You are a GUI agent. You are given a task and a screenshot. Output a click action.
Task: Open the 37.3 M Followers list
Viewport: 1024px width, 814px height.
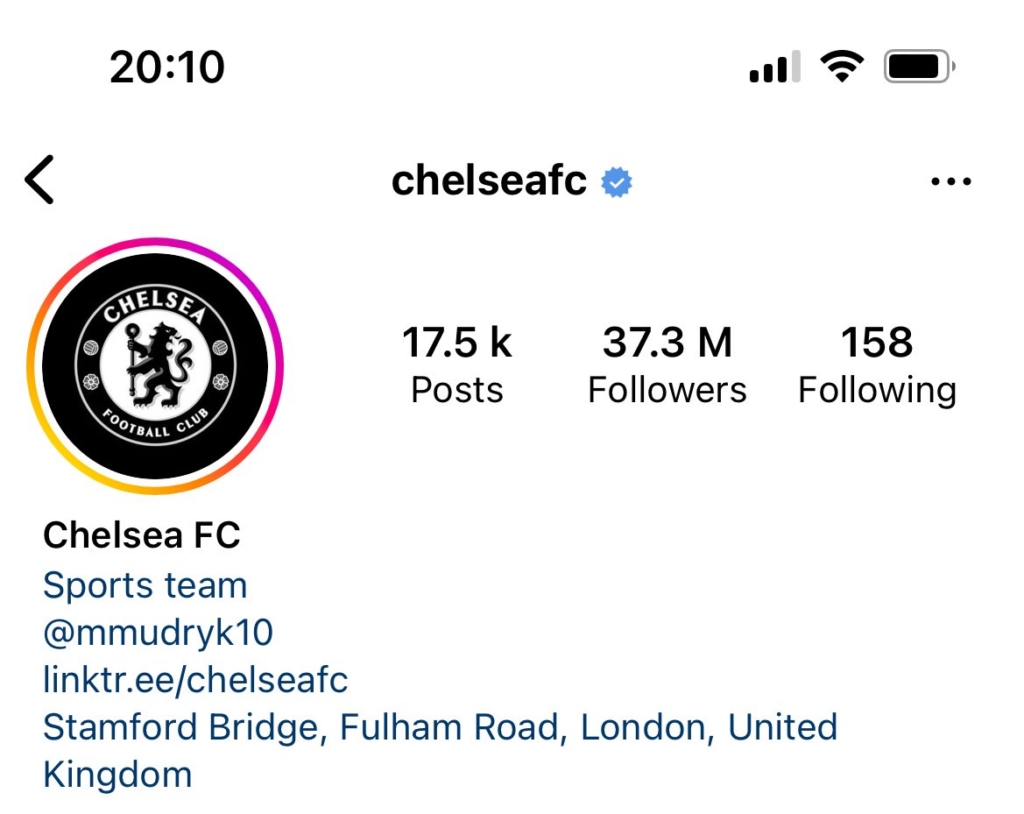tap(667, 366)
